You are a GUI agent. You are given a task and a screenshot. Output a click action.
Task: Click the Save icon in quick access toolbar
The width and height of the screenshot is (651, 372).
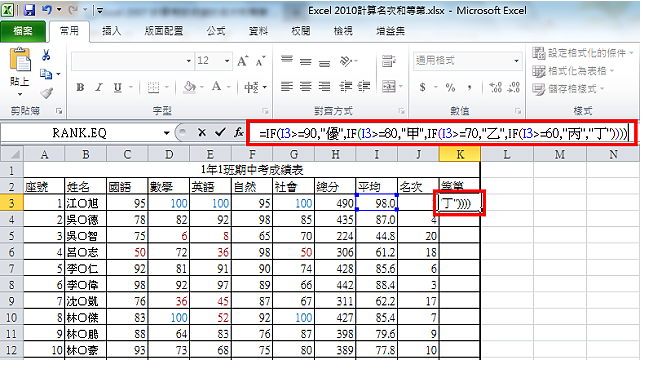[29, 10]
